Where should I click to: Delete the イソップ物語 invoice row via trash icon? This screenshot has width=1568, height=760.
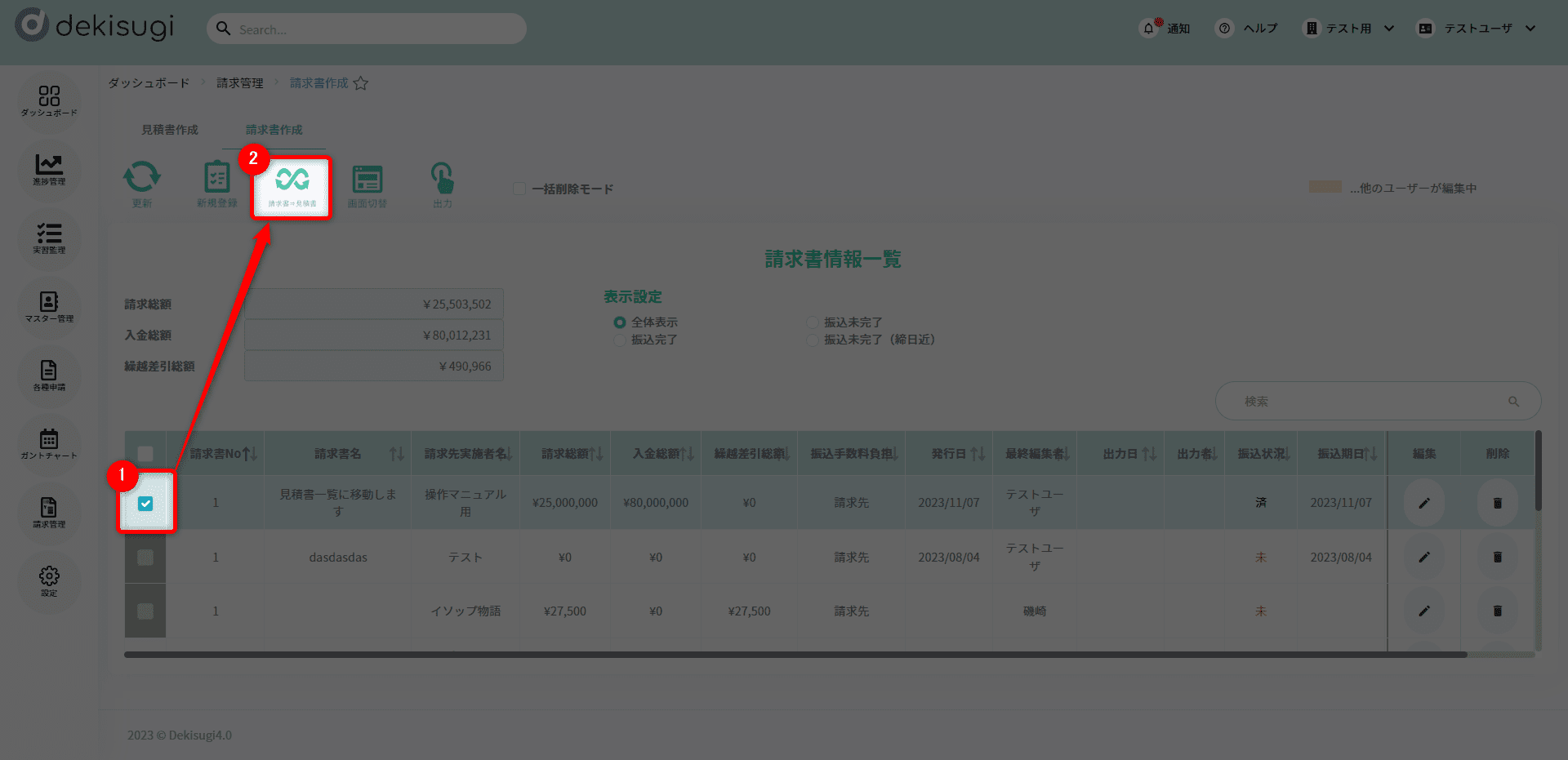(1497, 611)
